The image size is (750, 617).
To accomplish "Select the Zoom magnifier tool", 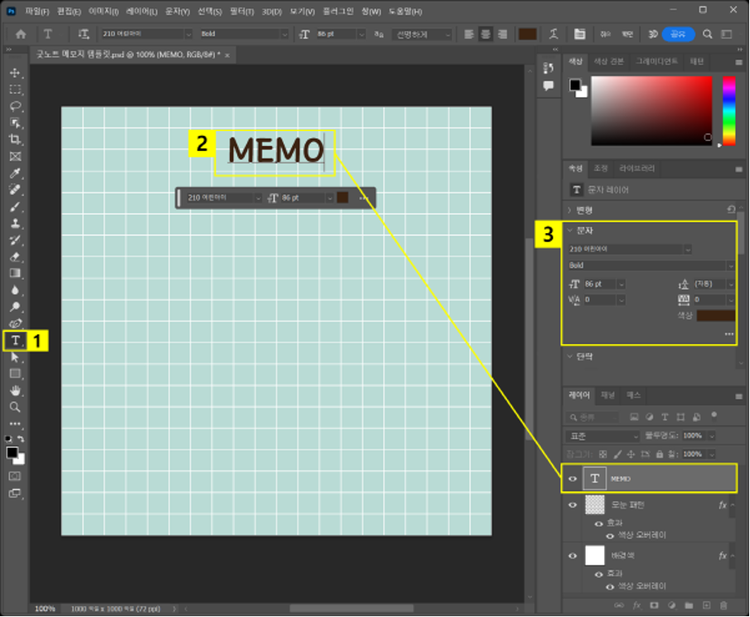I will [15, 407].
